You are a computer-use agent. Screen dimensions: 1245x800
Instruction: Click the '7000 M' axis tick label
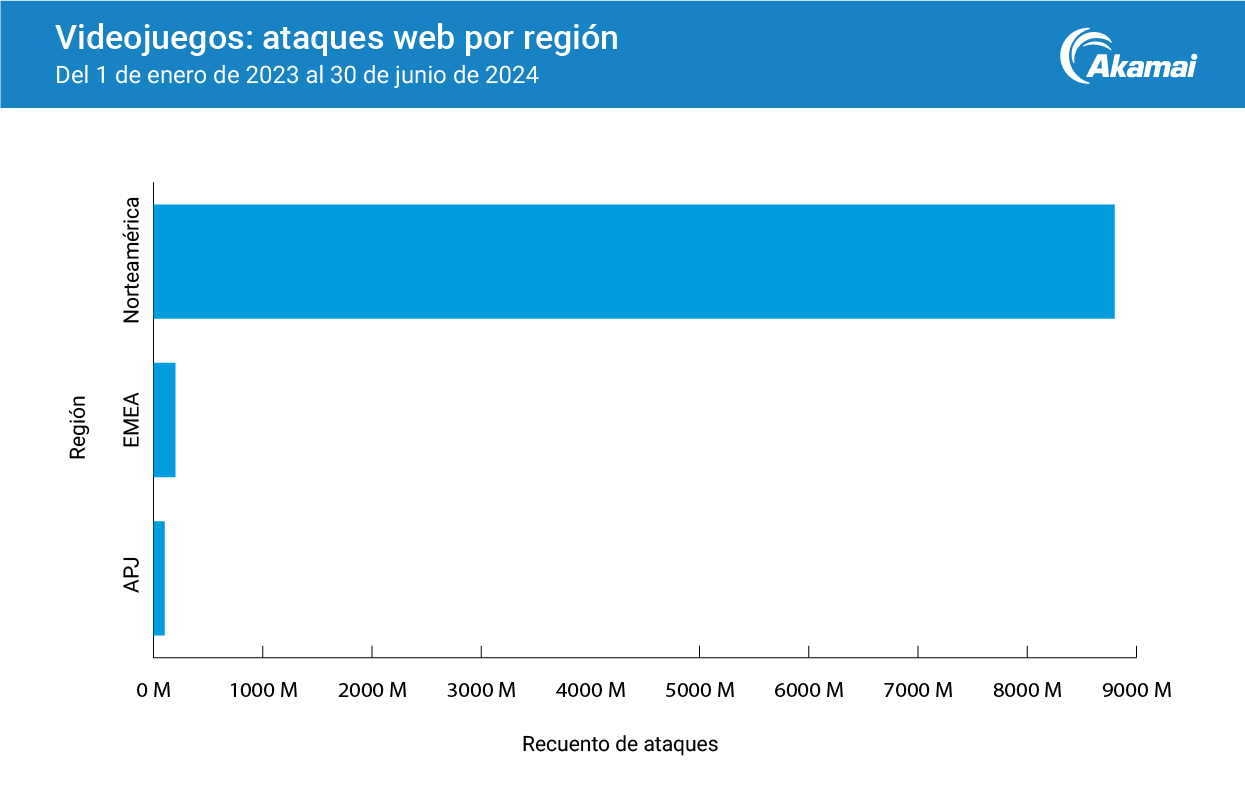pos(918,690)
